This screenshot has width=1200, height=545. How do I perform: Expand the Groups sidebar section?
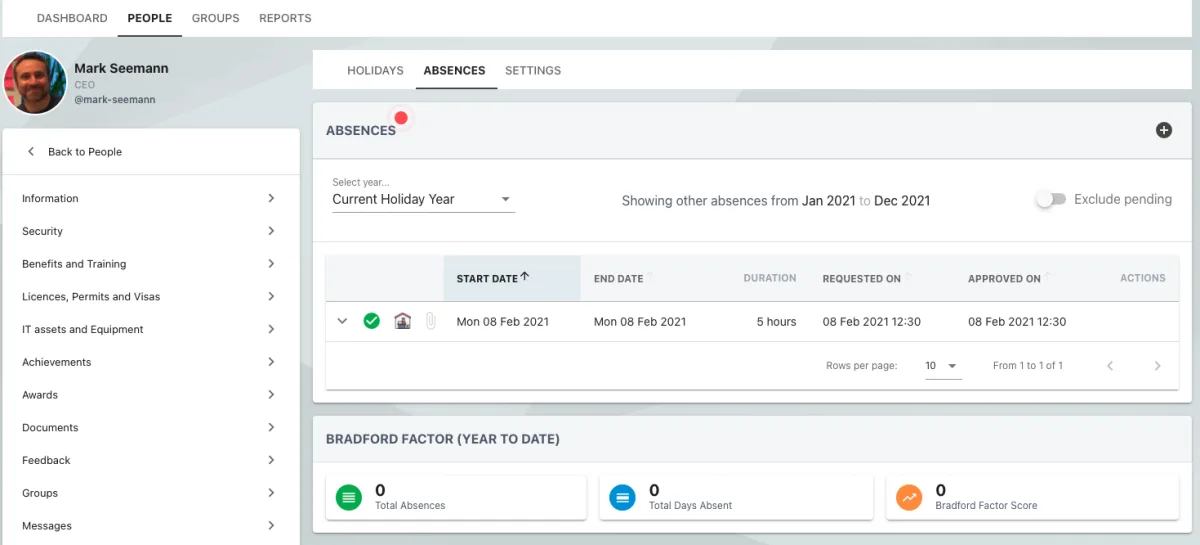149,493
